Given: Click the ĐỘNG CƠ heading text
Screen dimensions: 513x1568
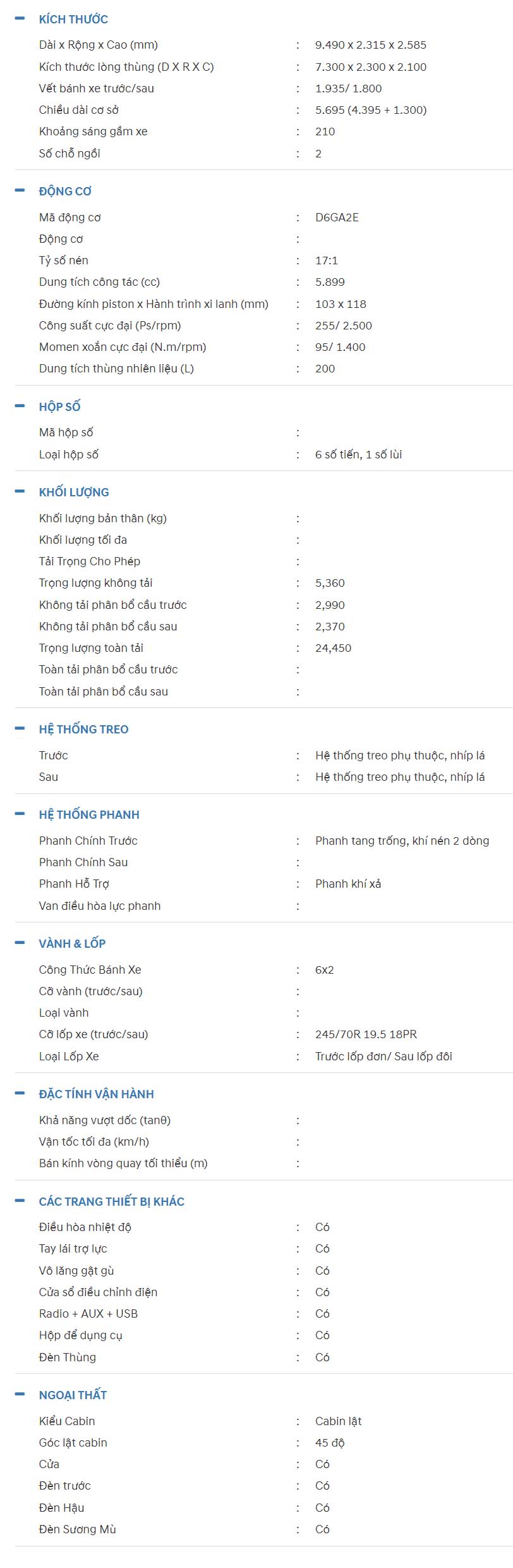Looking at the screenshot, I should (x=65, y=191).
